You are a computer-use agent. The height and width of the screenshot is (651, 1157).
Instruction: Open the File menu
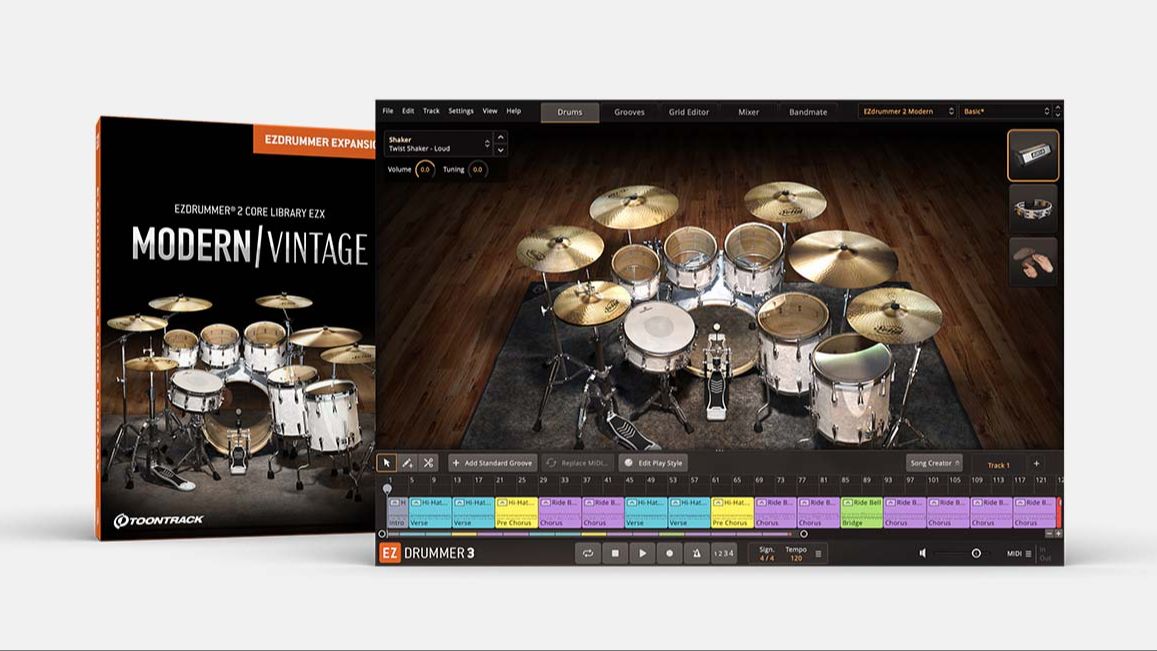388,111
